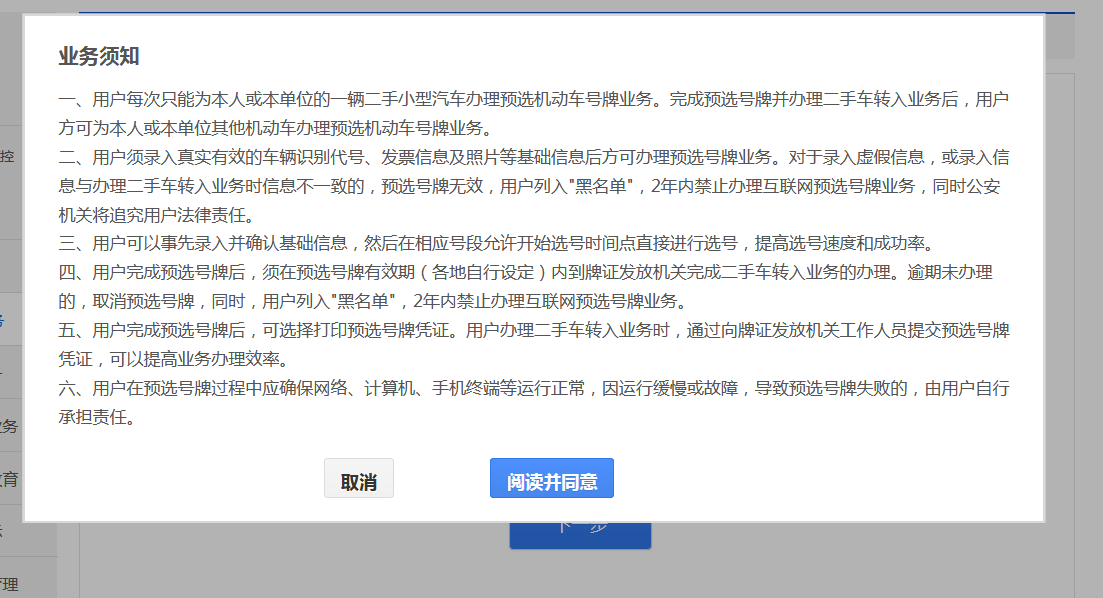The height and width of the screenshot is (598, 1103).
Task: Click the line starting 机关将追究用户法律责任
Action: pos(157,215)
